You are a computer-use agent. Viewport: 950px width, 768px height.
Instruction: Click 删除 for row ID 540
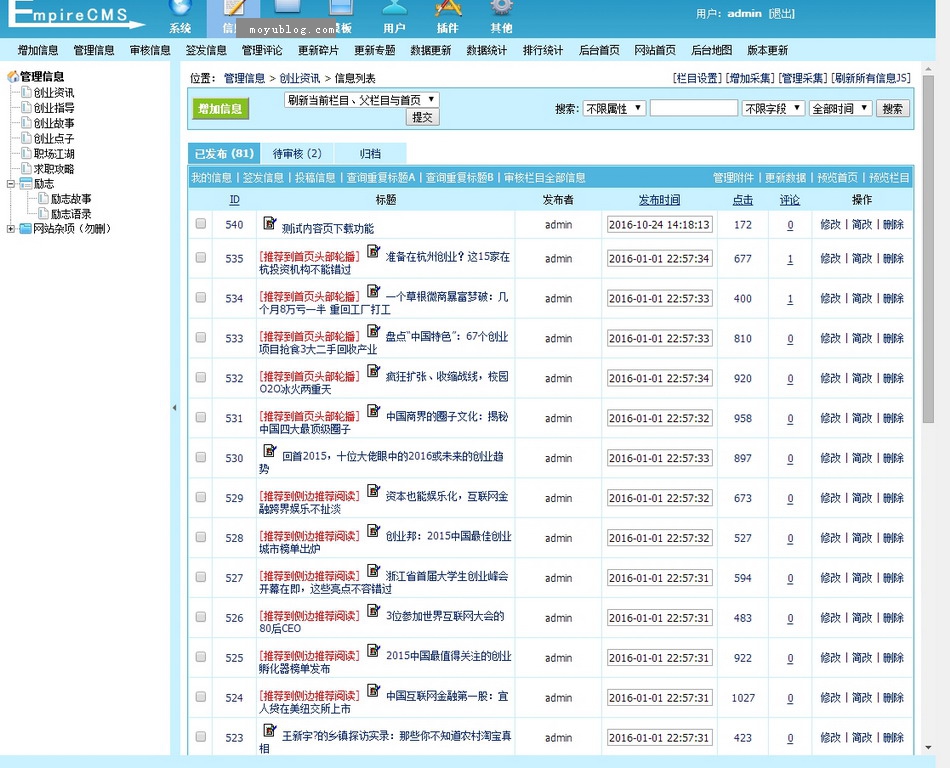894,224
